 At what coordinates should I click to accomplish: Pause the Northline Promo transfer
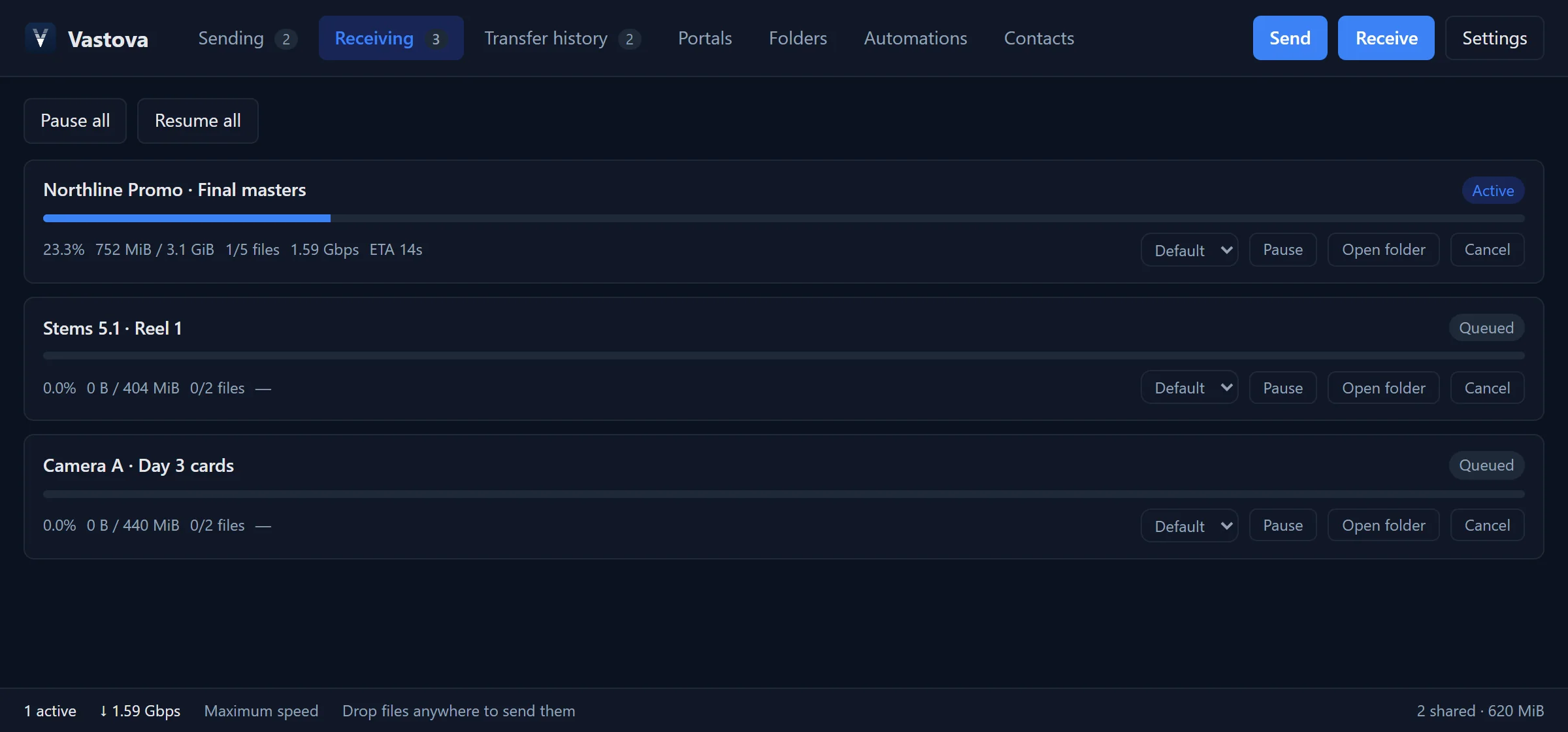(1282, 250)
